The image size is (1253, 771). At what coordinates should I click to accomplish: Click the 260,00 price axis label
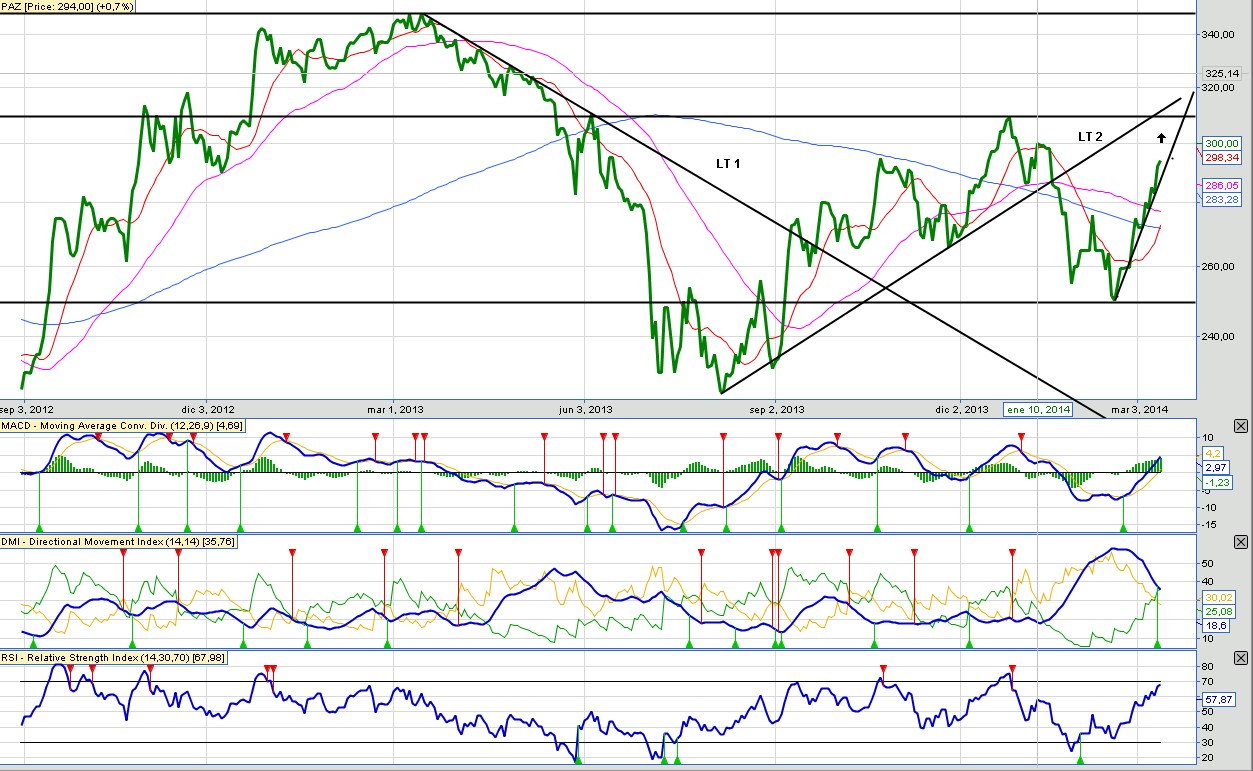pos(1220,267)
